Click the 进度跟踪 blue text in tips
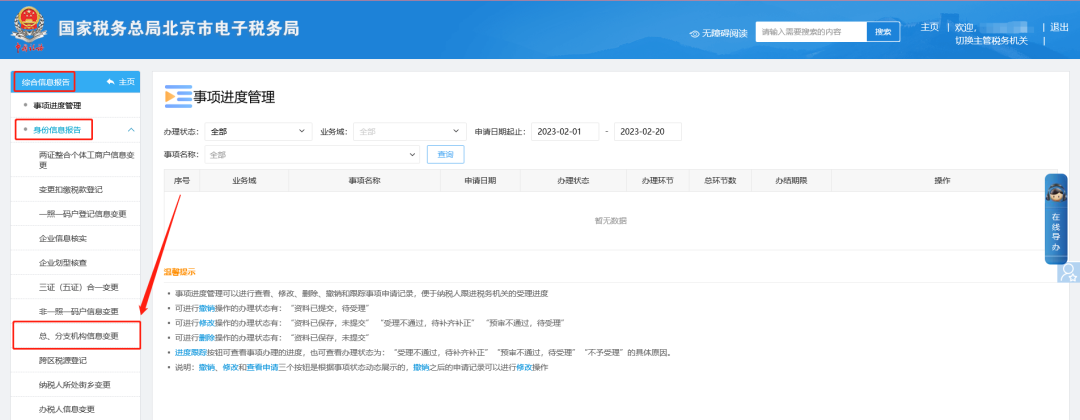This screenshot has width=1080, height=420. coord(190,353)
